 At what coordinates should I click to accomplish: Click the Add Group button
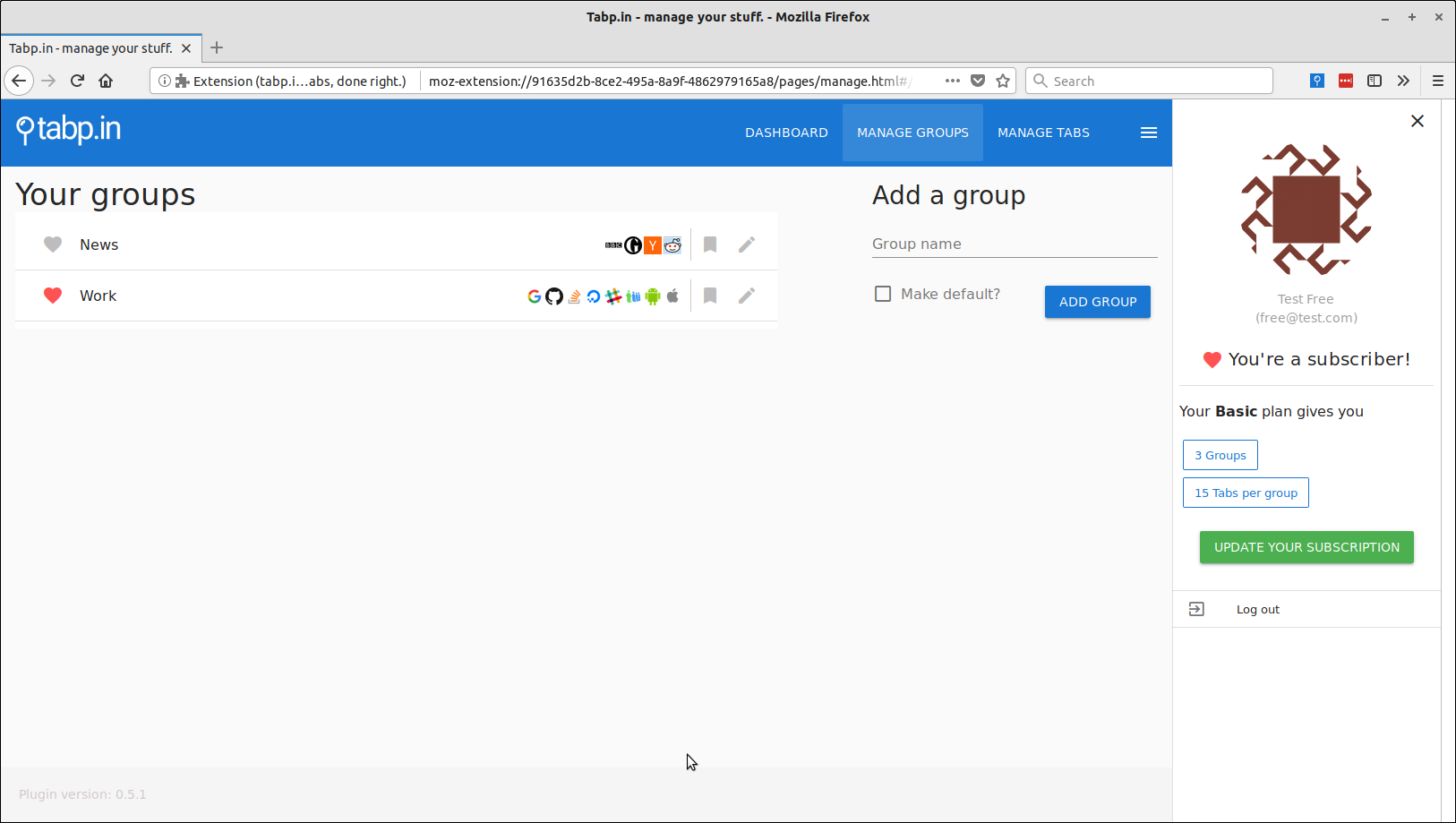pyautogui.click(x=1098, y=302)
